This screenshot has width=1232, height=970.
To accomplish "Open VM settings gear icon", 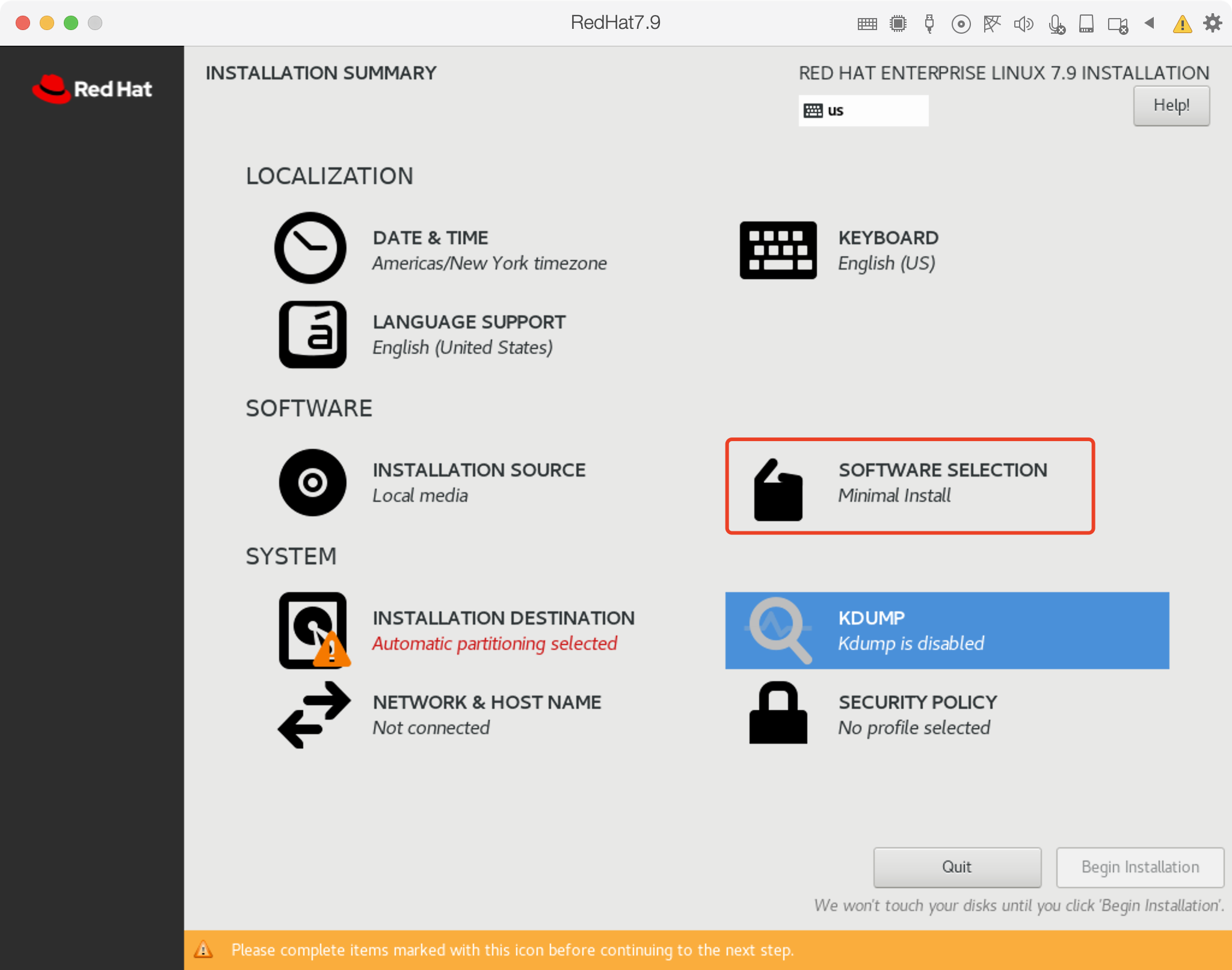I will (x=1212, y=23).
